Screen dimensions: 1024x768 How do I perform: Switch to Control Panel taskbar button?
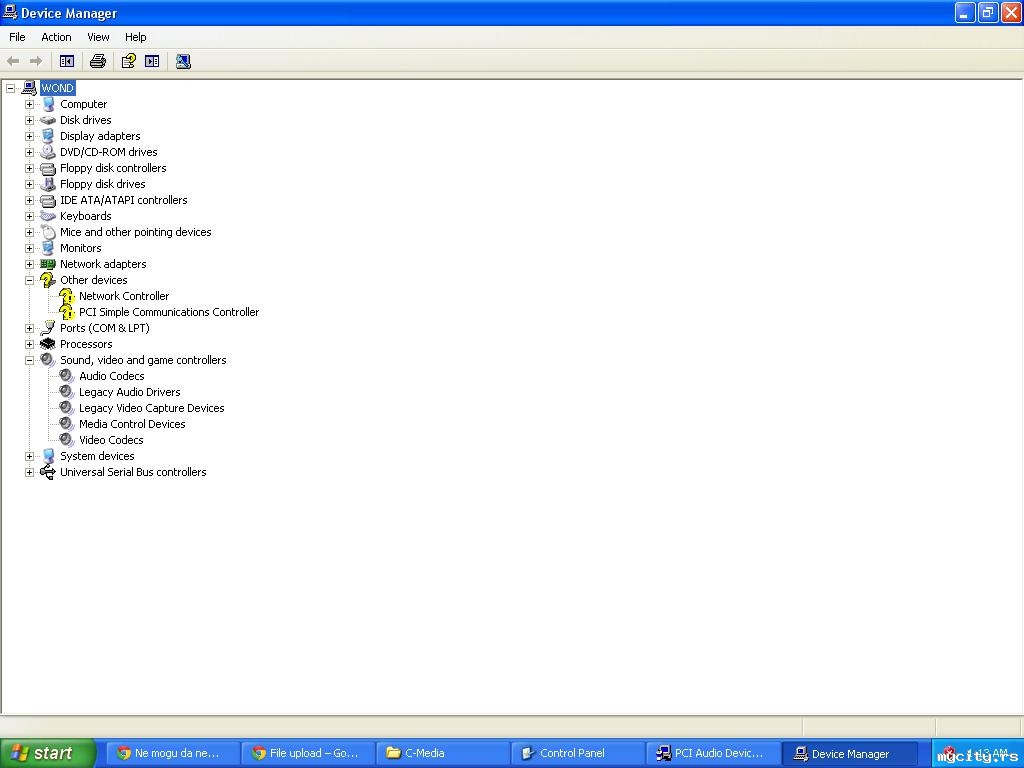578,753
